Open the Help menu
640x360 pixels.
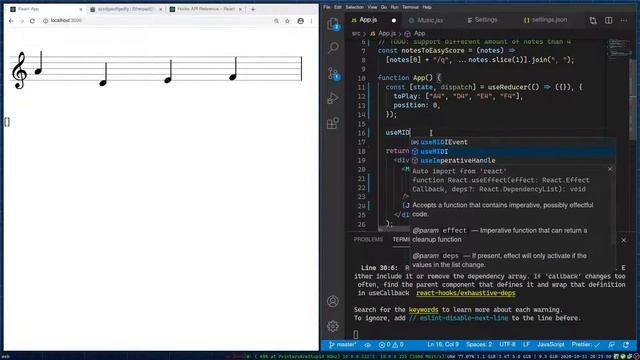point(427,7)
